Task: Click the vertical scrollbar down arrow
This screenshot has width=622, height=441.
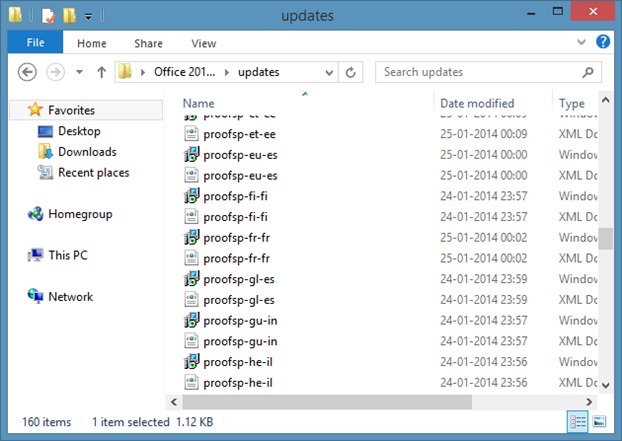Action: pyautogui.click(x=605, y=385)
